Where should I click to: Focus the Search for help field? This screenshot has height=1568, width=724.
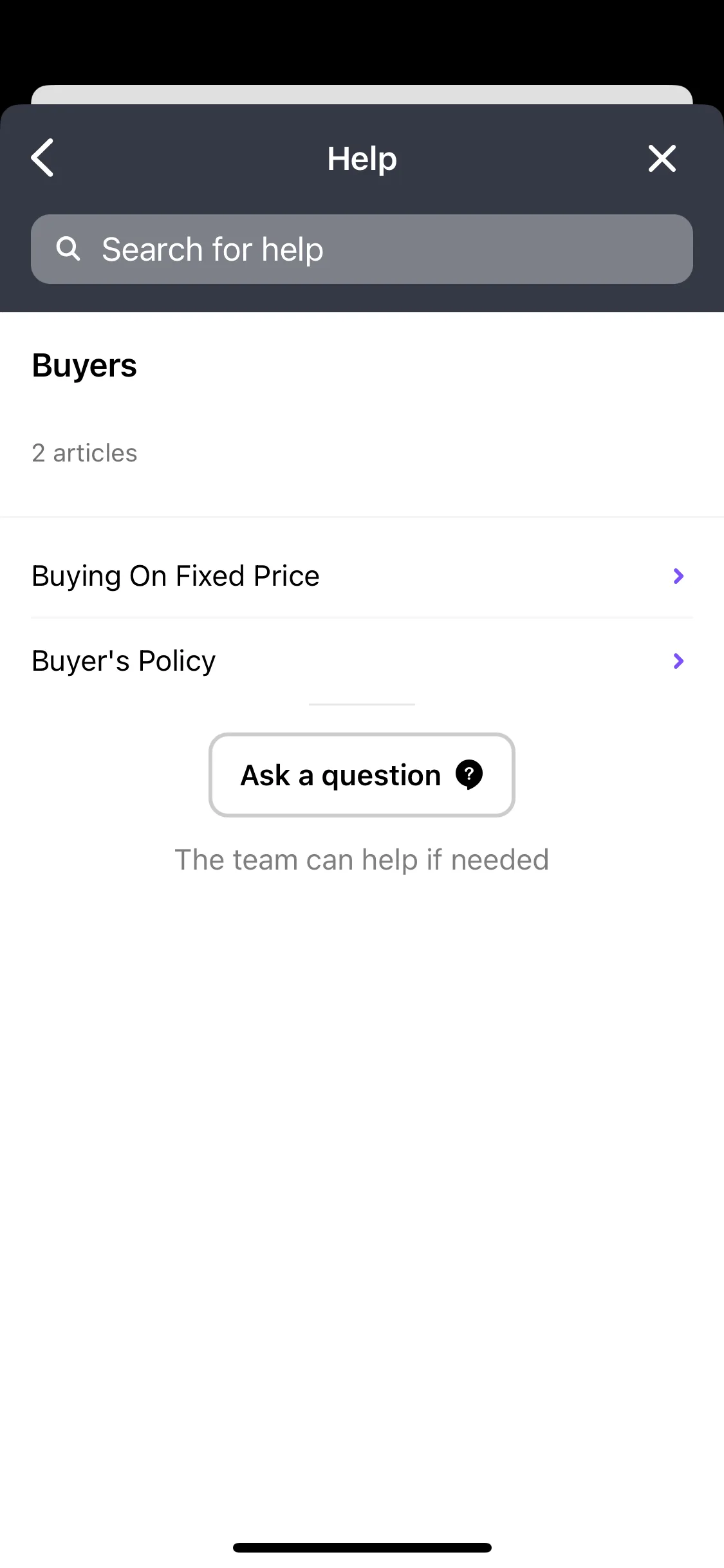362,249
